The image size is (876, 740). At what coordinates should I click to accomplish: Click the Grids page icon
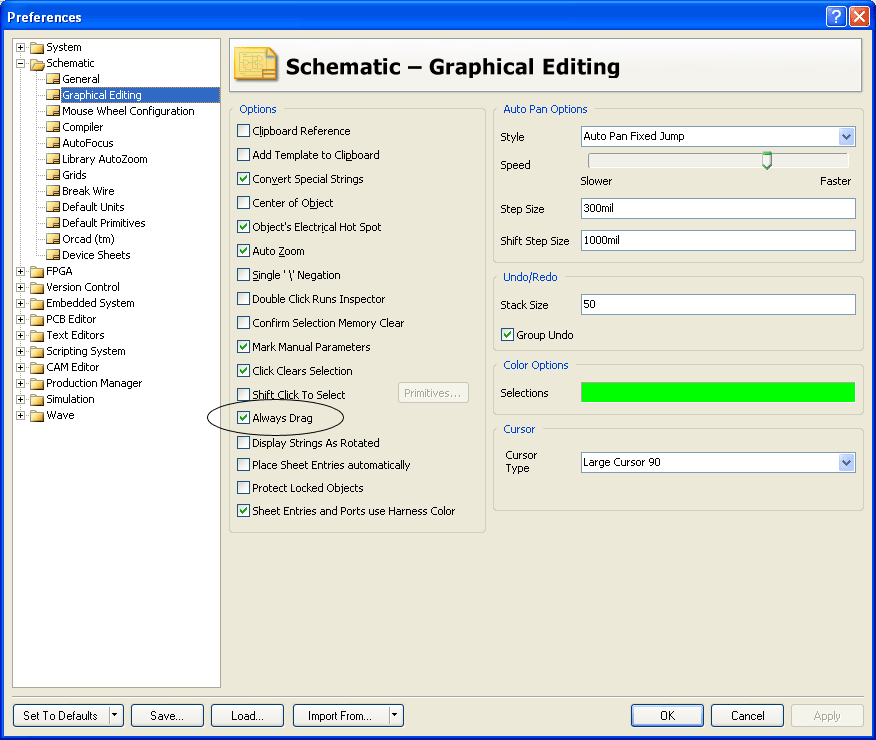pyautogui.click(x=53, y=175)
